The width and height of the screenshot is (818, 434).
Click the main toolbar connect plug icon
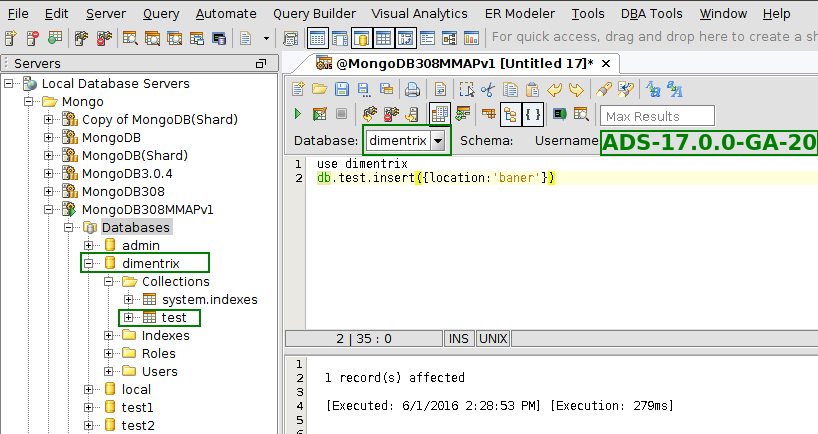click(x=81, y=38)
